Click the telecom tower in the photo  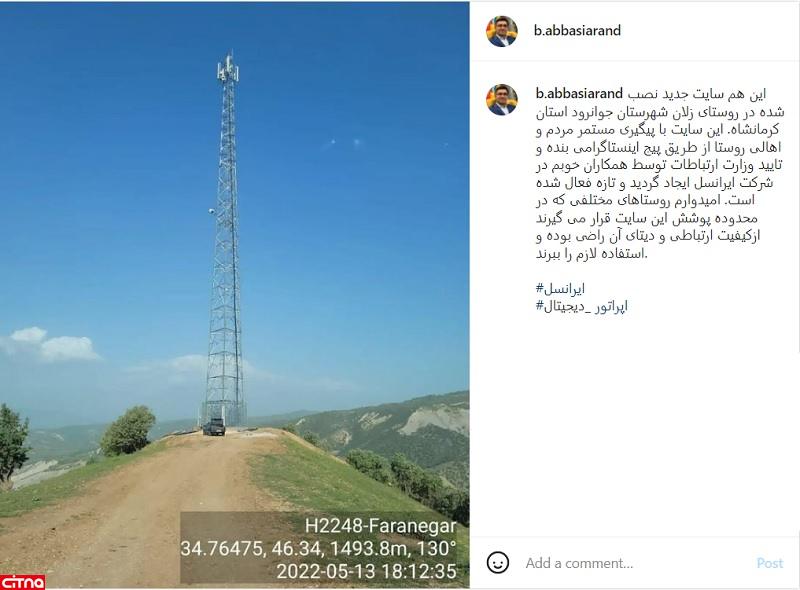pos(225,240)
